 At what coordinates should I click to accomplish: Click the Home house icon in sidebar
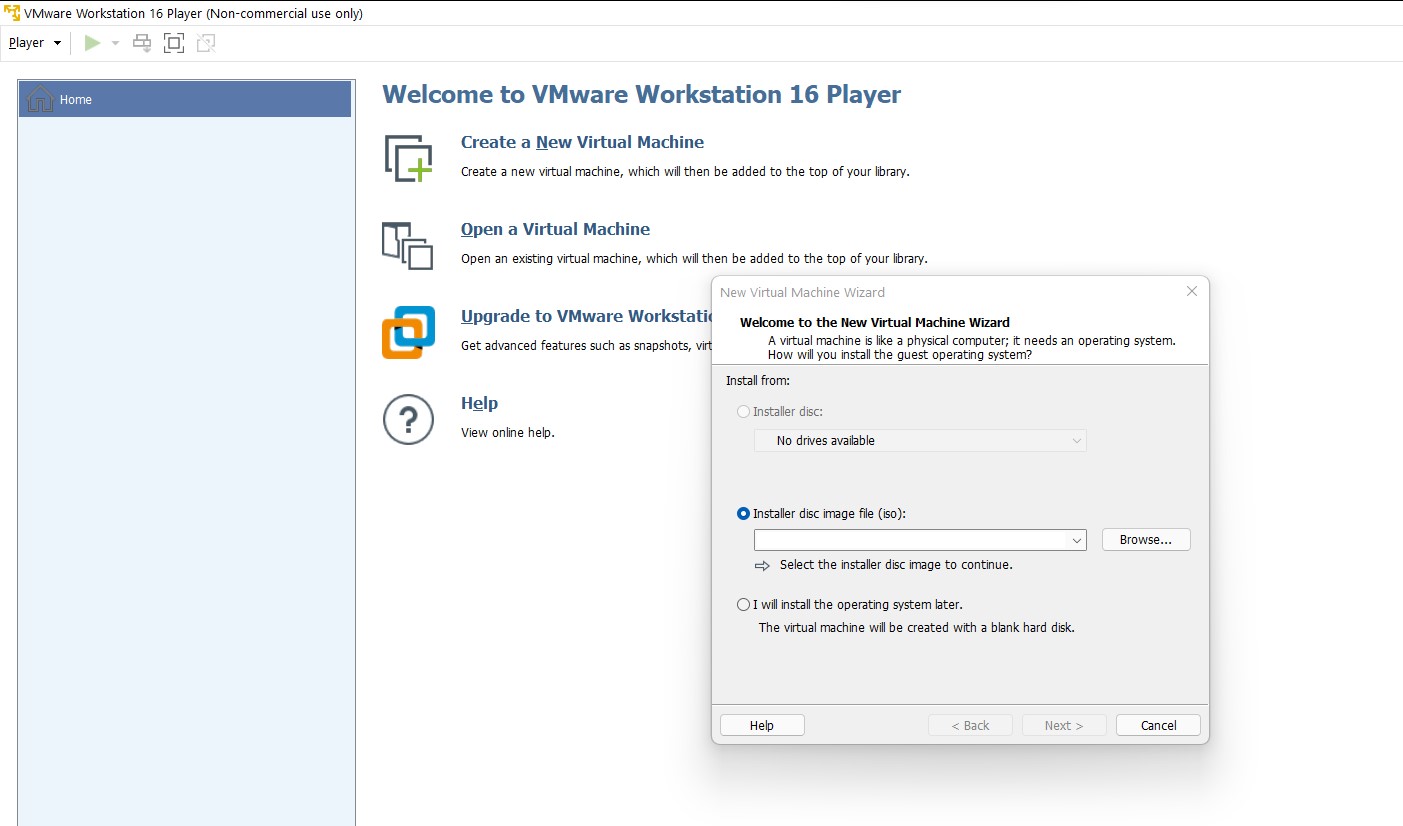(40, 99)
